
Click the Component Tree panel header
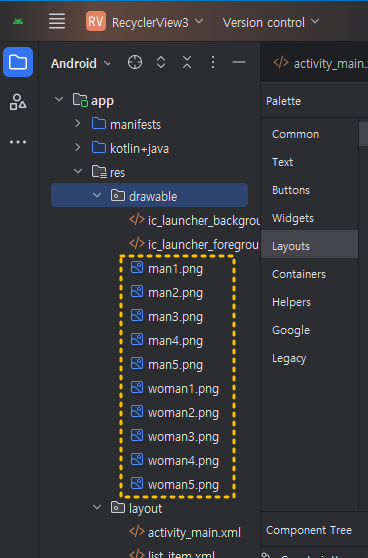pos(309,530)
